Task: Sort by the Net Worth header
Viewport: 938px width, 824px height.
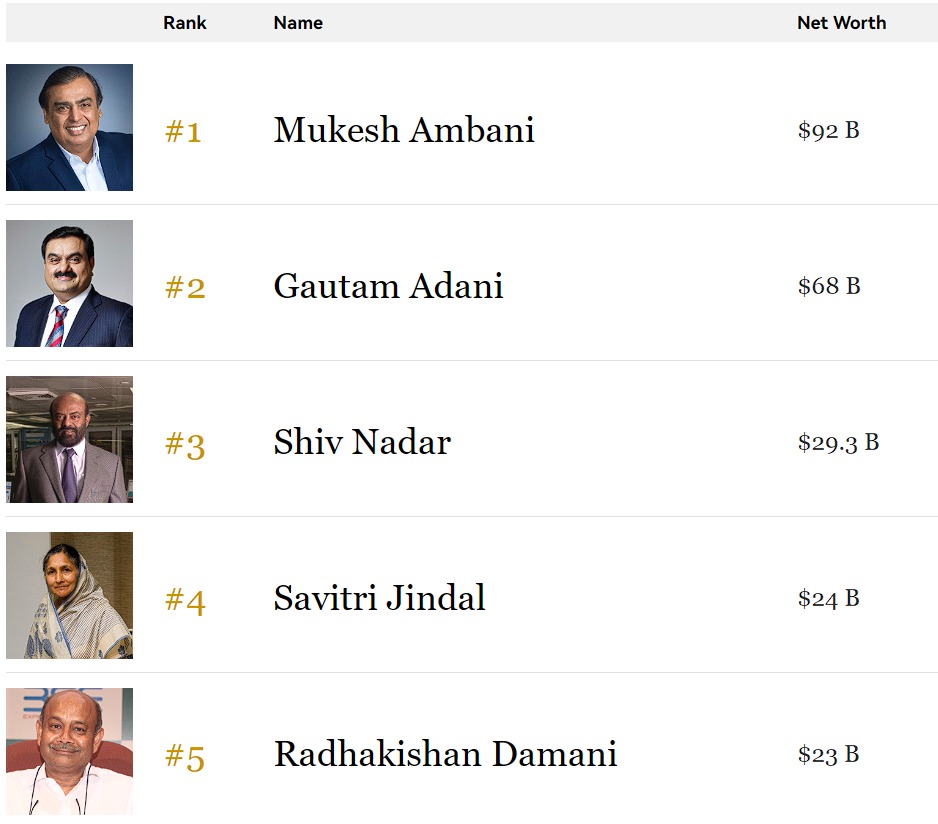Action: point(841,23)
